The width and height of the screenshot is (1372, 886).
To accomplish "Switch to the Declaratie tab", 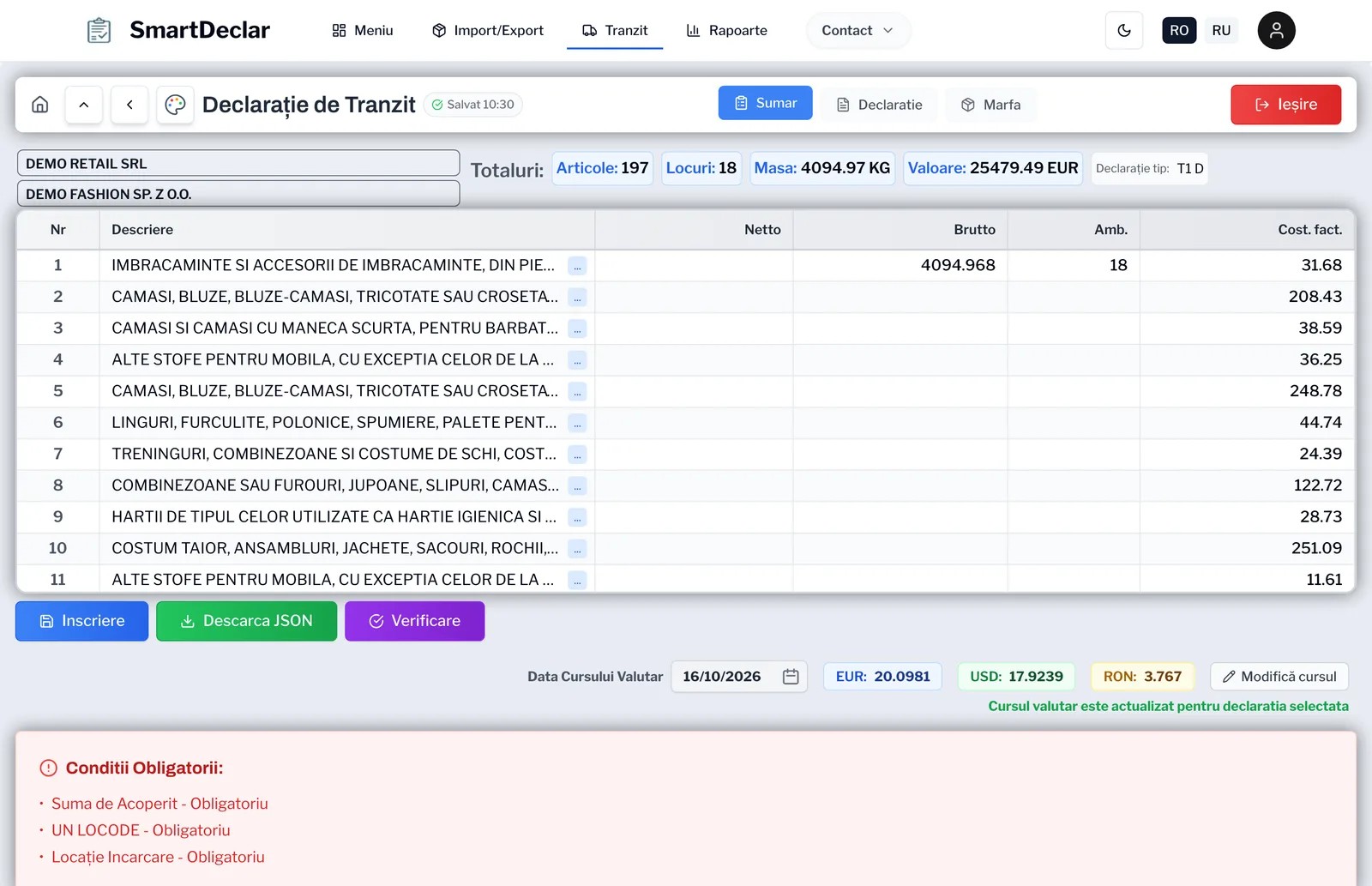I will point(879,105).
